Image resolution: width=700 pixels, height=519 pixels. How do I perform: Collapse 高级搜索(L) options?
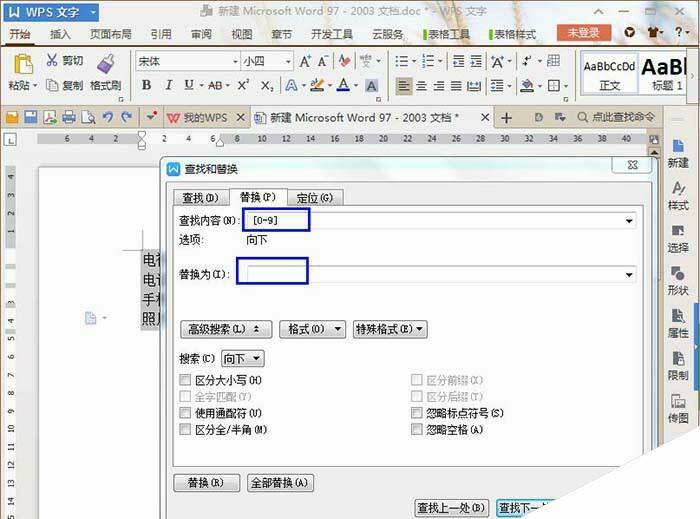[226, 329]
